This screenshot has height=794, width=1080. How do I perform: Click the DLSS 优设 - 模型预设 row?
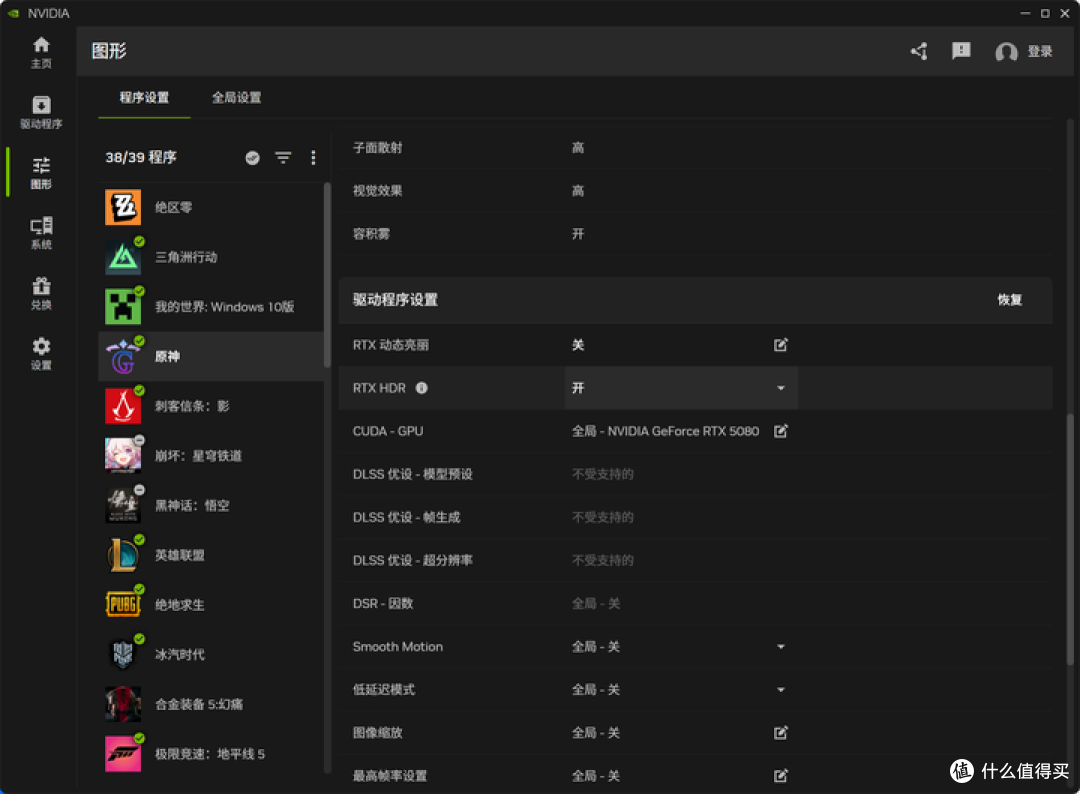[695, 474]
